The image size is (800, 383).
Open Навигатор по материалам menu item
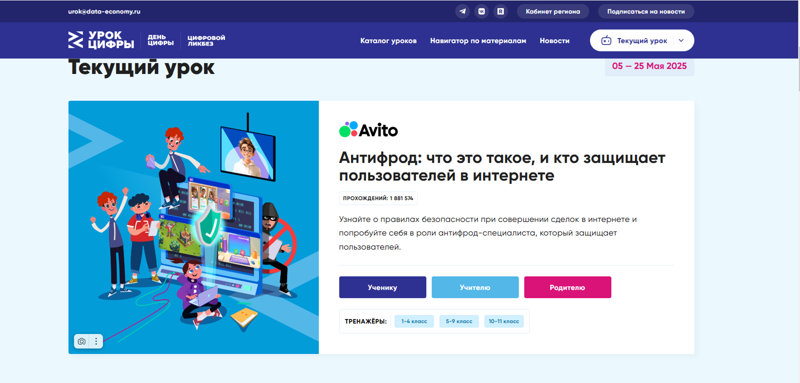(x=478, y=41)
